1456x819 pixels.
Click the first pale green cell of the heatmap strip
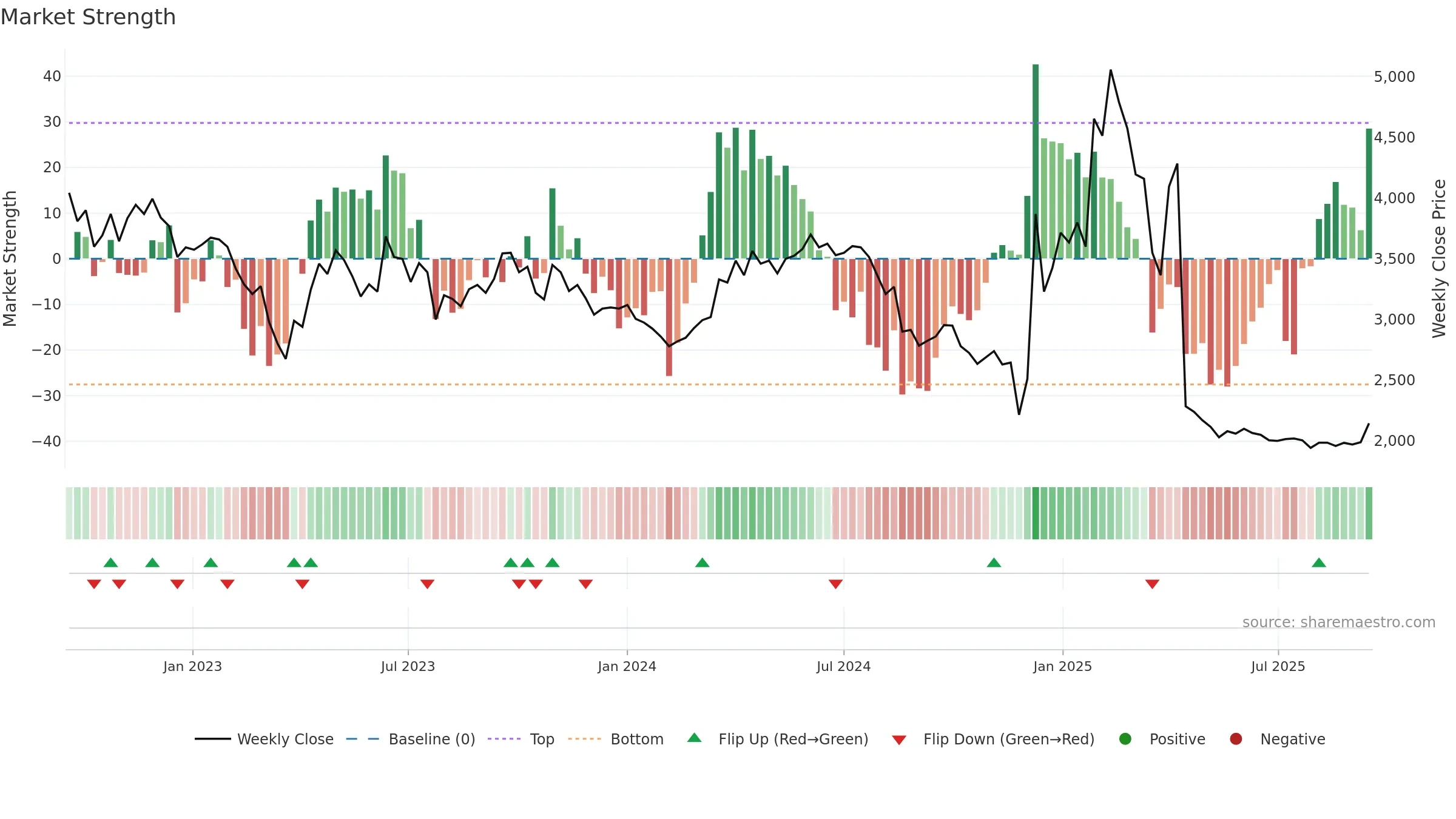point(69,513)
